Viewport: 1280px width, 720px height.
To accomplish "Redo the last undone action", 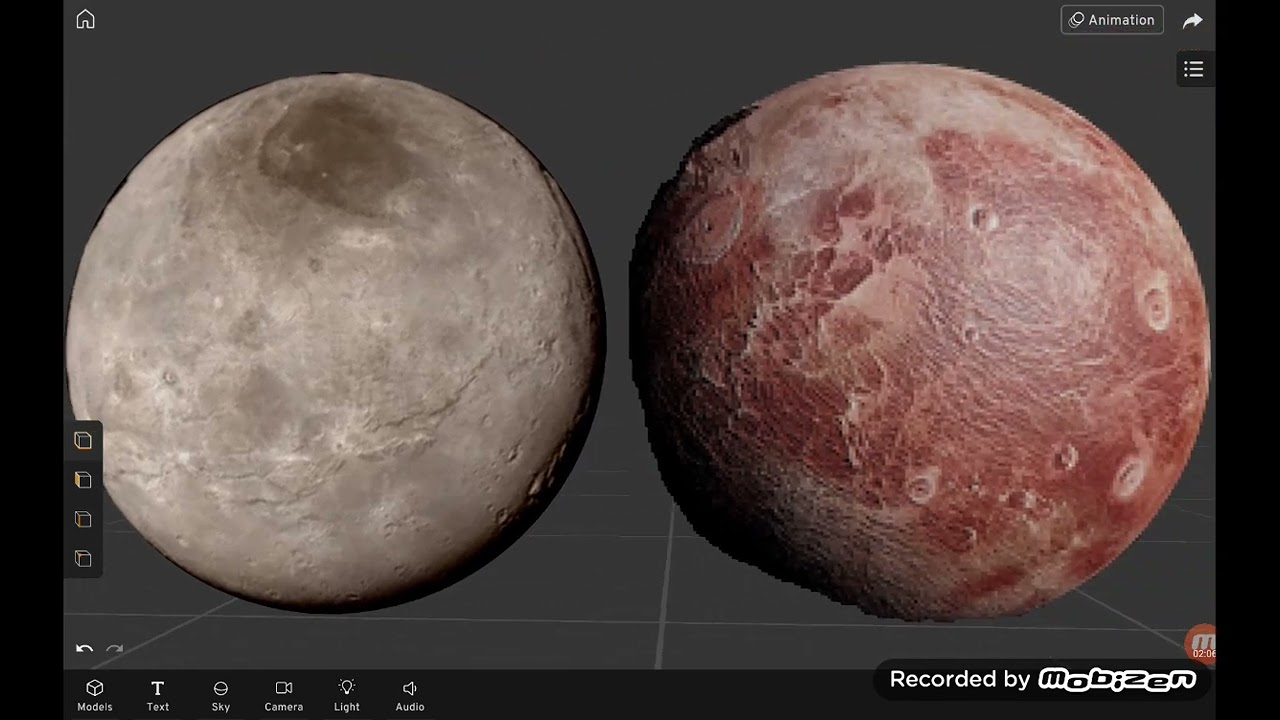I will tap(114, 649).
